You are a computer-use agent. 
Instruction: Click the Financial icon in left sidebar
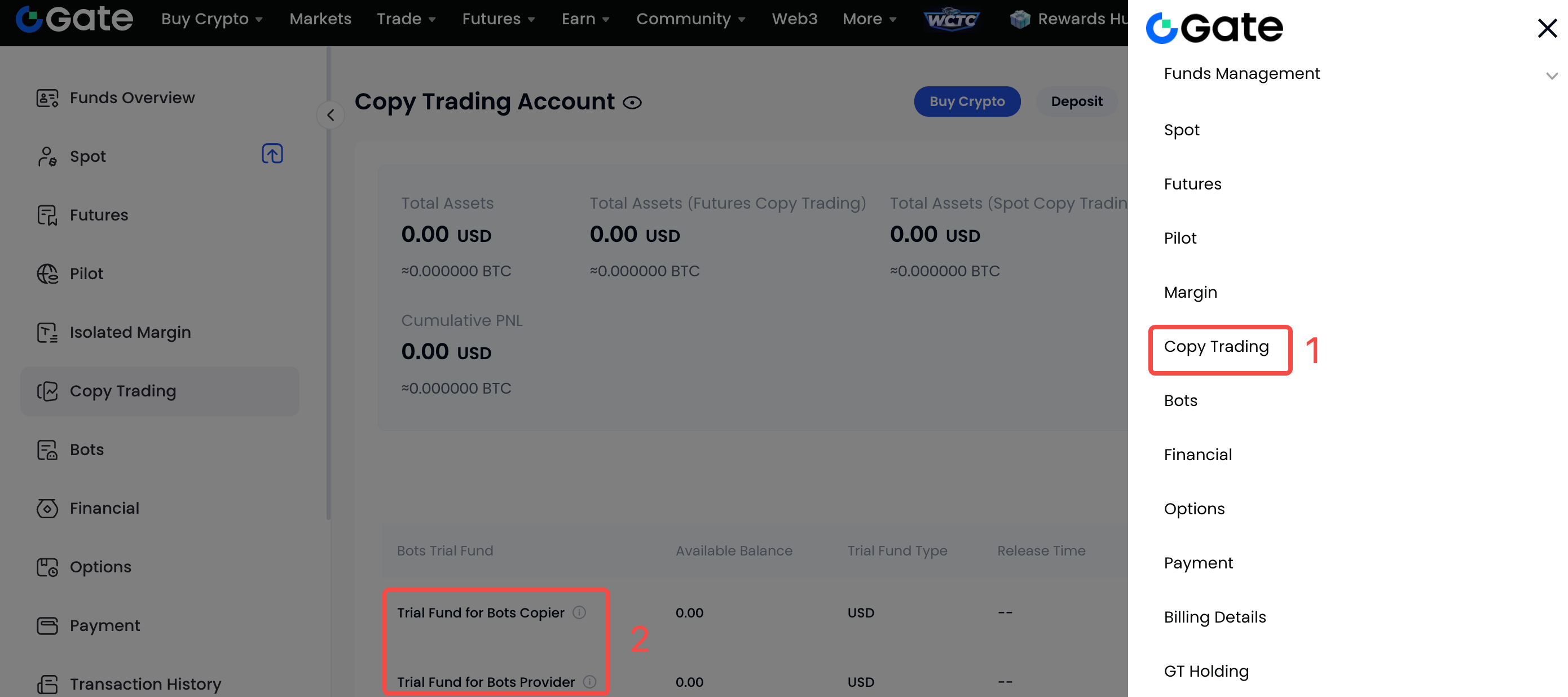coord(47,508)
